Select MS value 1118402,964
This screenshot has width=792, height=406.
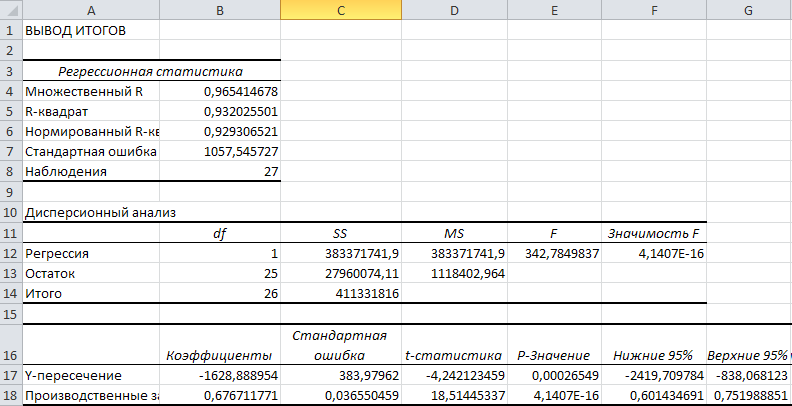[x=455, y=273]
